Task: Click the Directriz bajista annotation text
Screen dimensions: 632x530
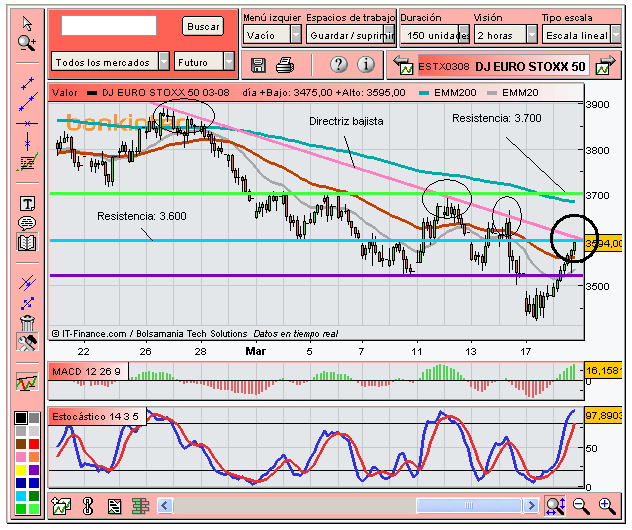Action: click(x=346, y=121)
